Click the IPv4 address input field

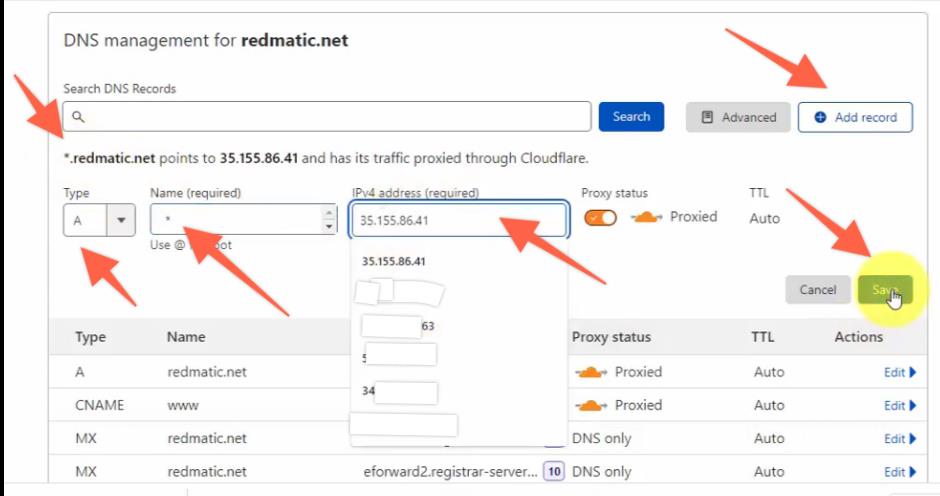point(459,220)
